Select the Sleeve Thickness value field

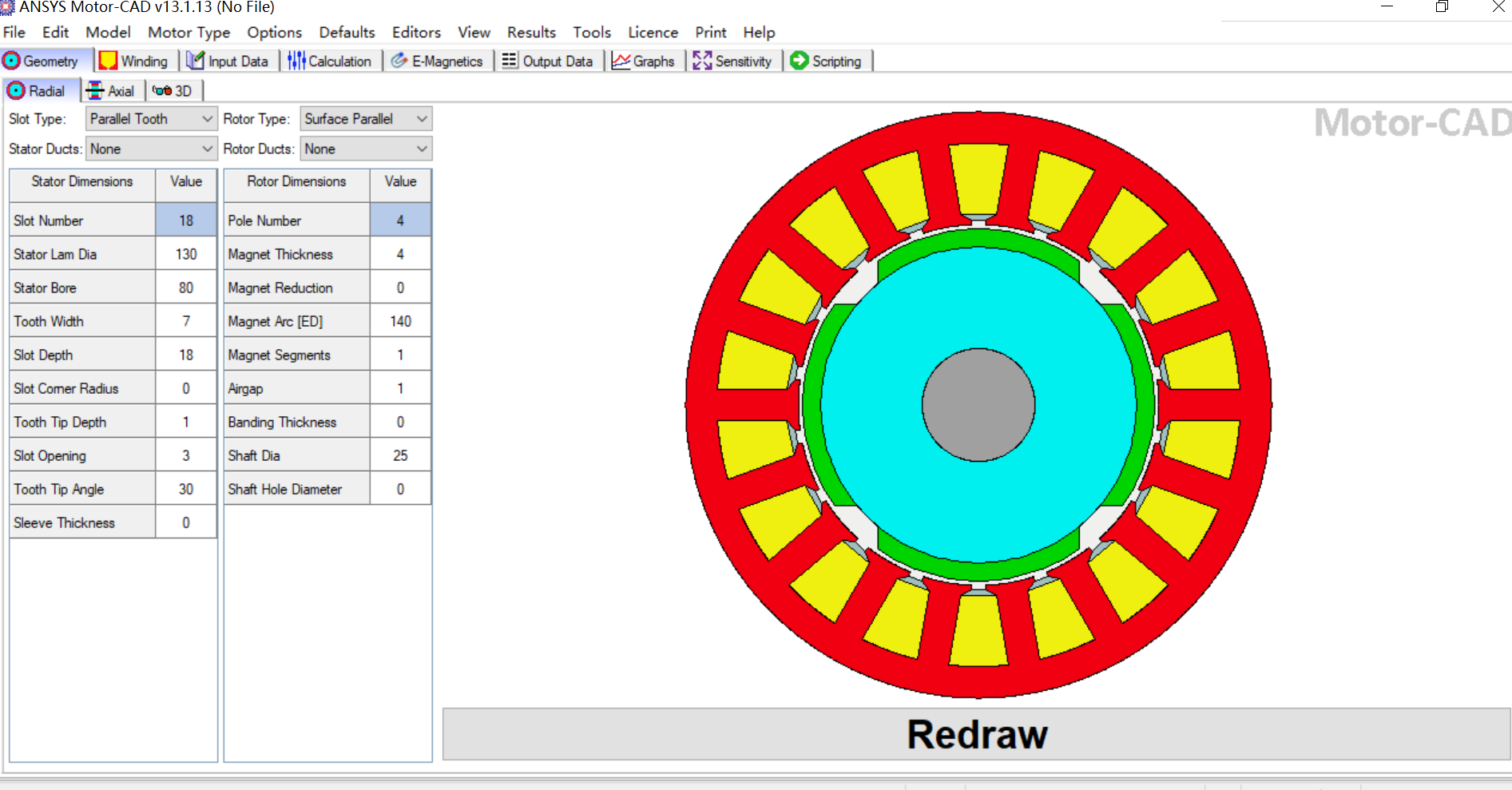[186, 522]
